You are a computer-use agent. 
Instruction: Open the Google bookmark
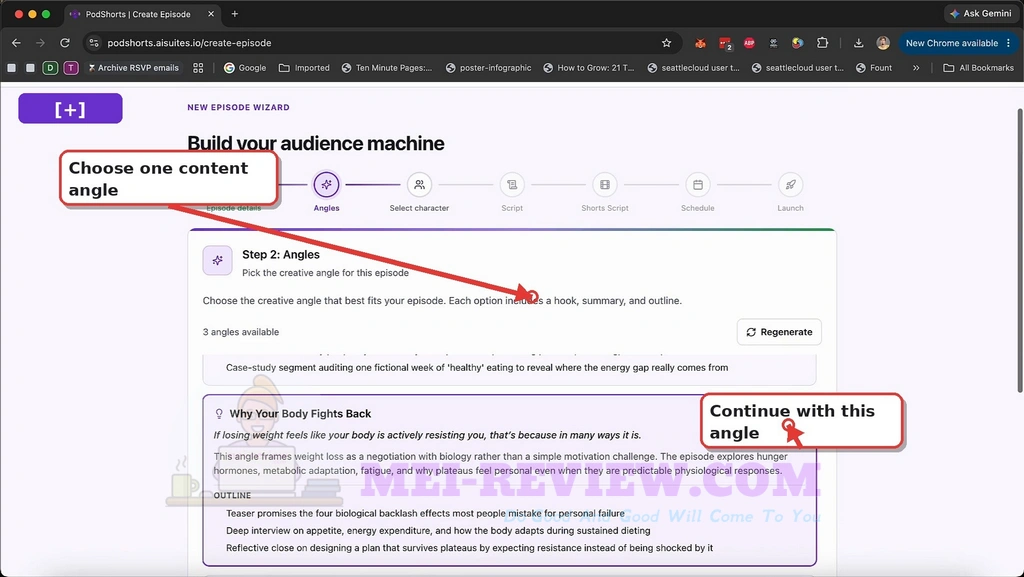(245, 68)
